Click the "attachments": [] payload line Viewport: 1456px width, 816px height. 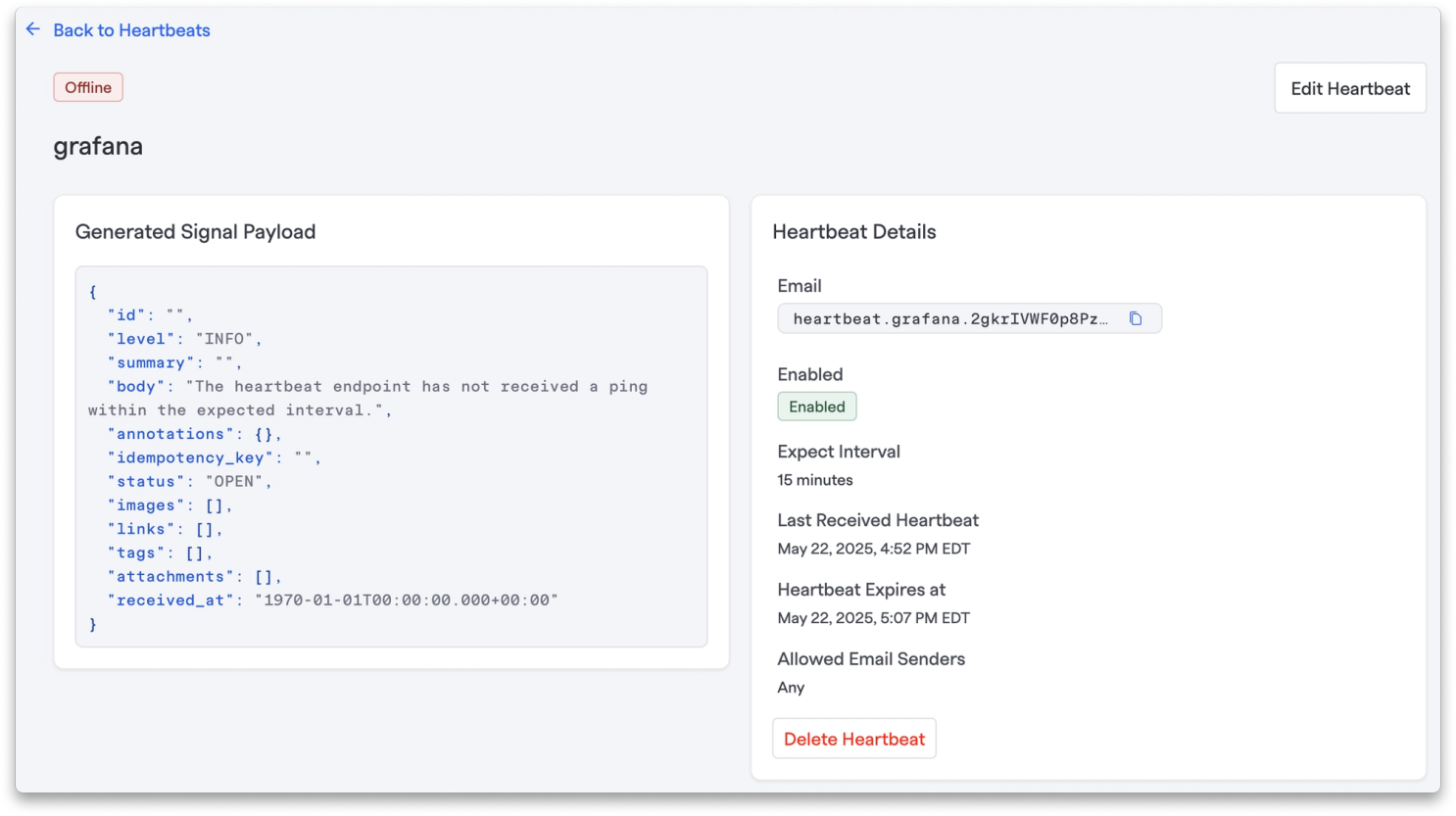[195, 577]
